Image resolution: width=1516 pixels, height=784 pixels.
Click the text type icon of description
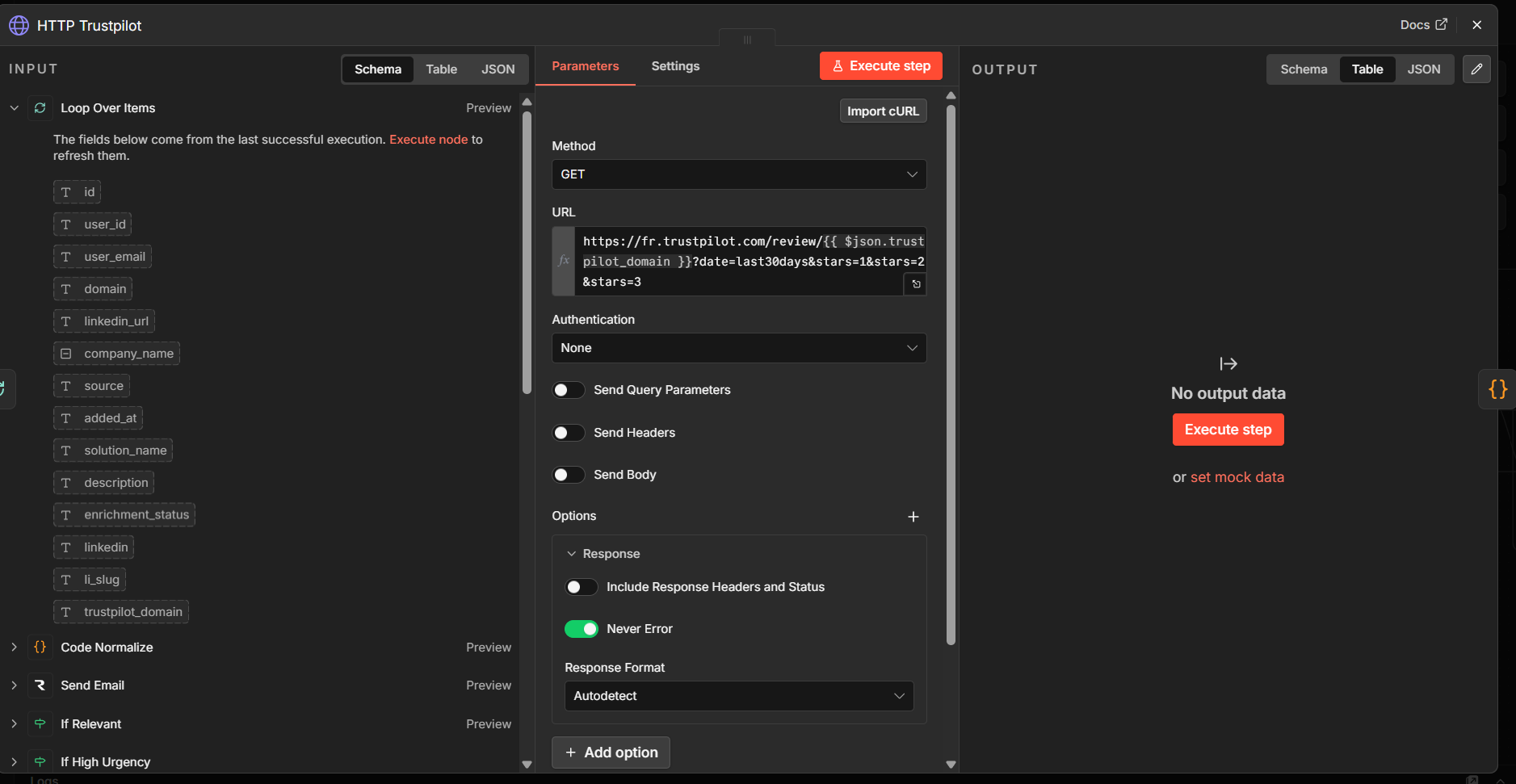(x=66, y=483)
